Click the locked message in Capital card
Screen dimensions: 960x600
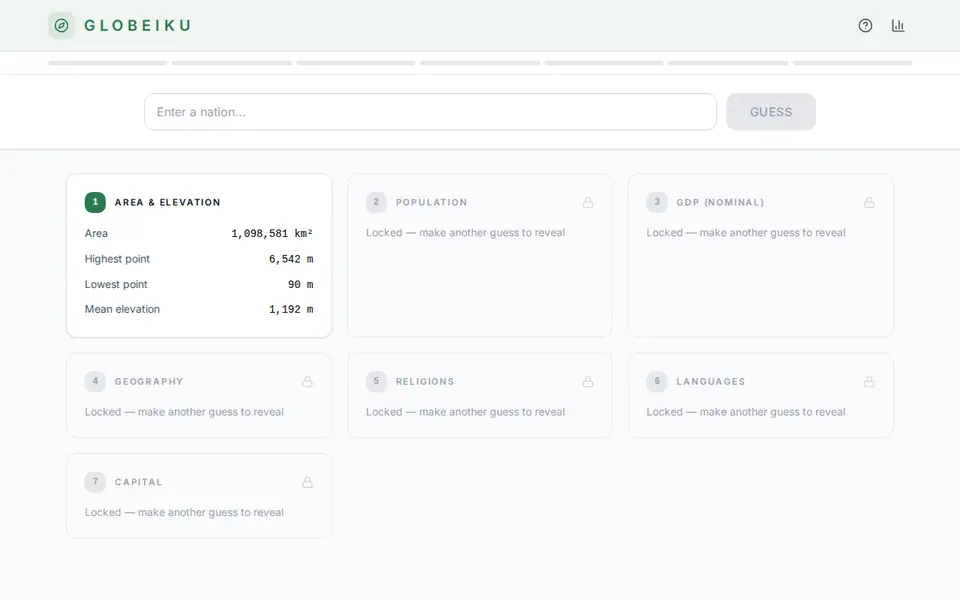point(184,512)
